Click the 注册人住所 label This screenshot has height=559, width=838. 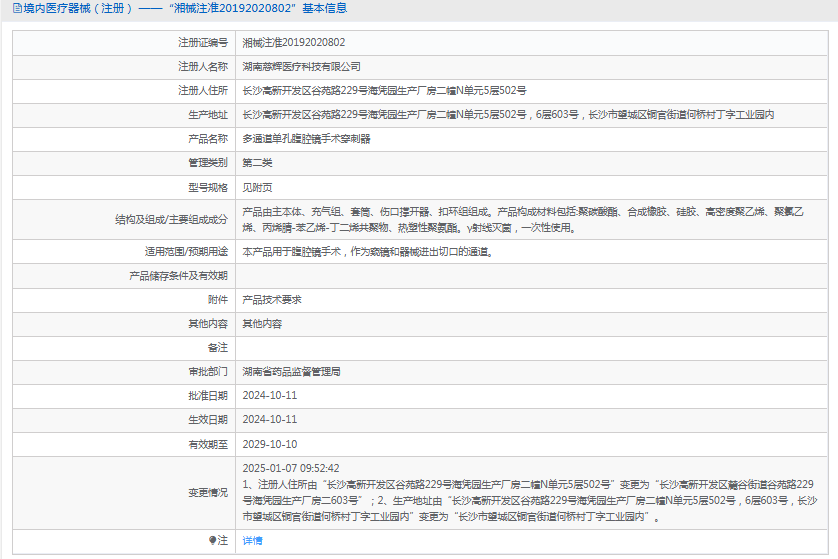point(203,91)
